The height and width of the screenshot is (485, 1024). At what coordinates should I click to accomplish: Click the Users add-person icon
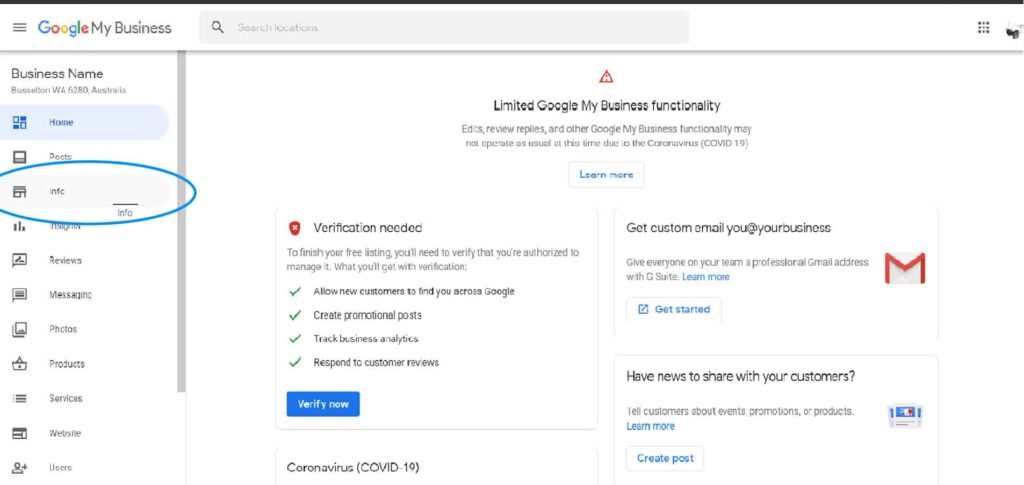pos(20,468)
